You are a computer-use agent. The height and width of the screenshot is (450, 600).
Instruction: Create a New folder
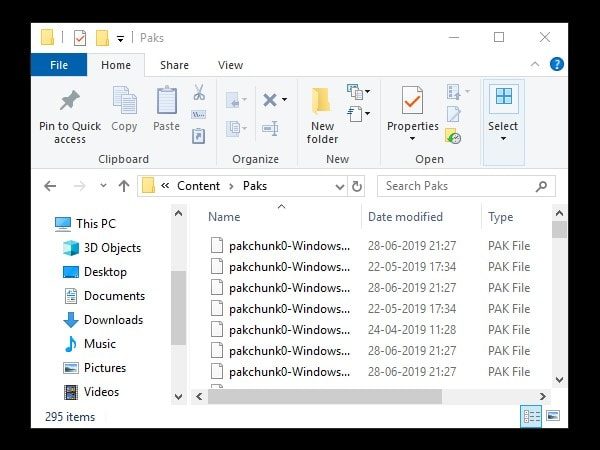pyautogui.click(x=322, y=115)
